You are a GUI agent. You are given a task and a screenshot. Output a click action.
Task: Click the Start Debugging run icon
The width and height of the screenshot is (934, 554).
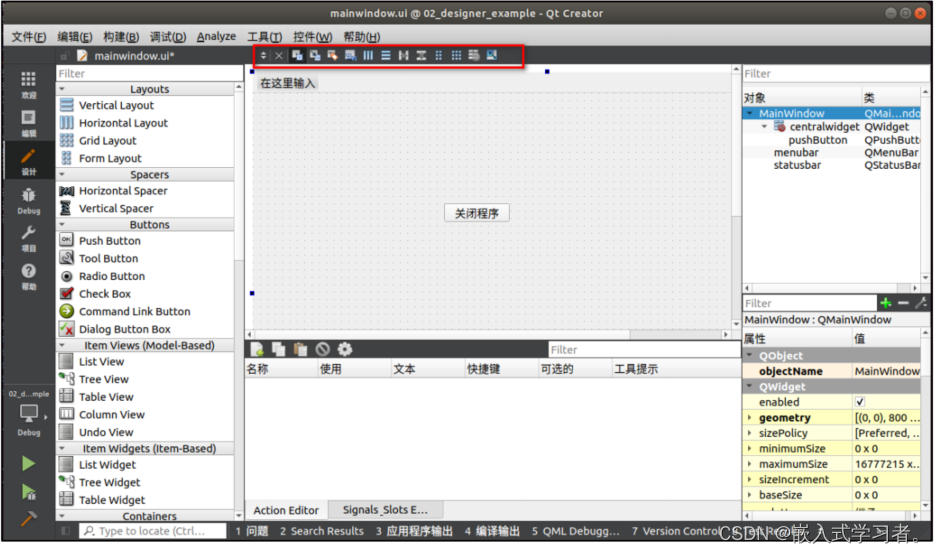pos(28,491)
